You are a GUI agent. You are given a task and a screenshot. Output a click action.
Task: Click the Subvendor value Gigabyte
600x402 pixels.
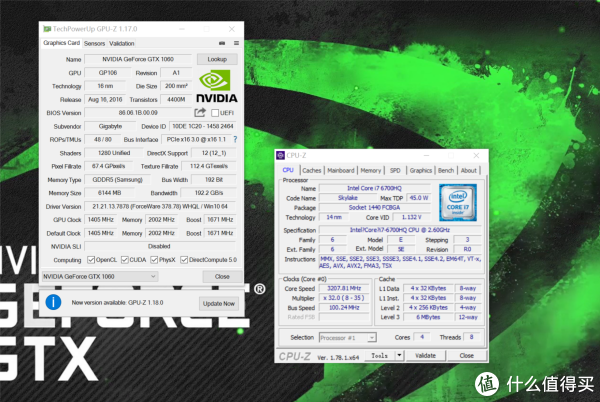pyautogui.click(x=110, y=126)
